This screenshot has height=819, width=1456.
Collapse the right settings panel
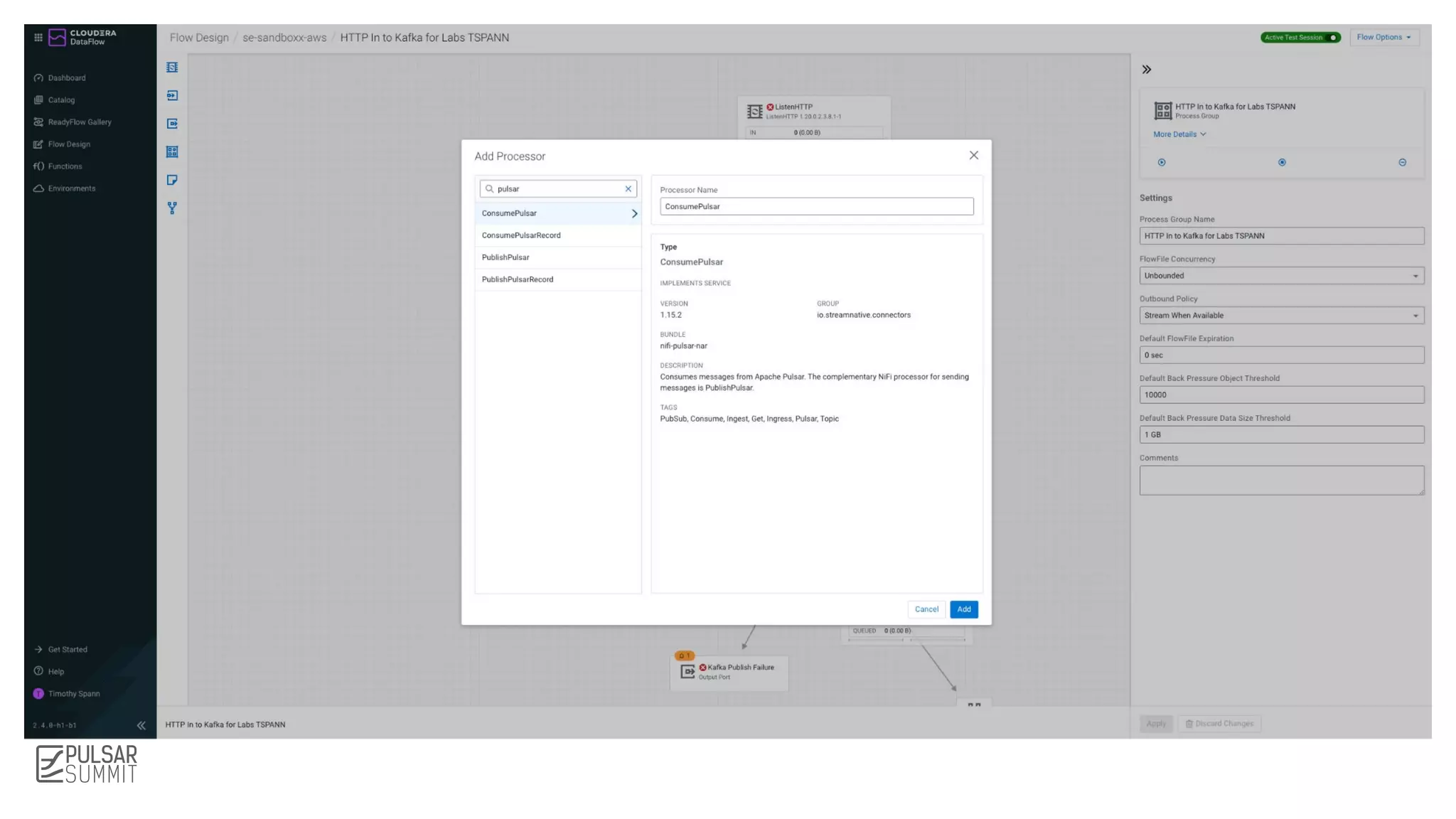[x=1146, y=70]
